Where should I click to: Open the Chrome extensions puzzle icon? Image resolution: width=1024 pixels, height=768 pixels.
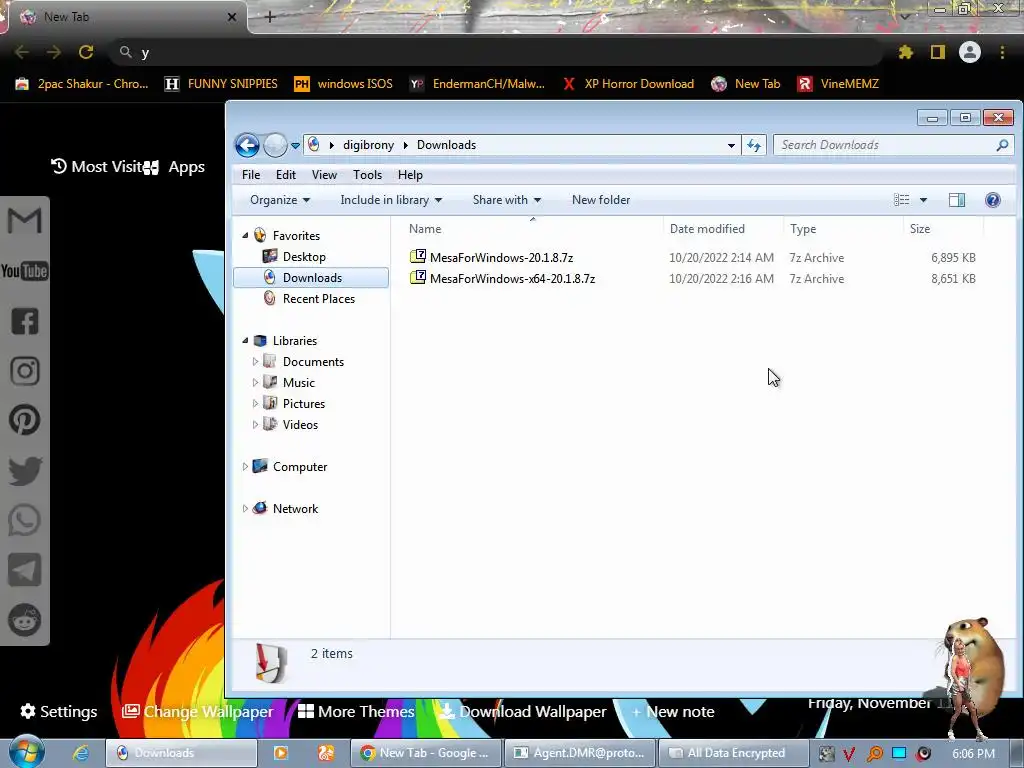(906, 52)
